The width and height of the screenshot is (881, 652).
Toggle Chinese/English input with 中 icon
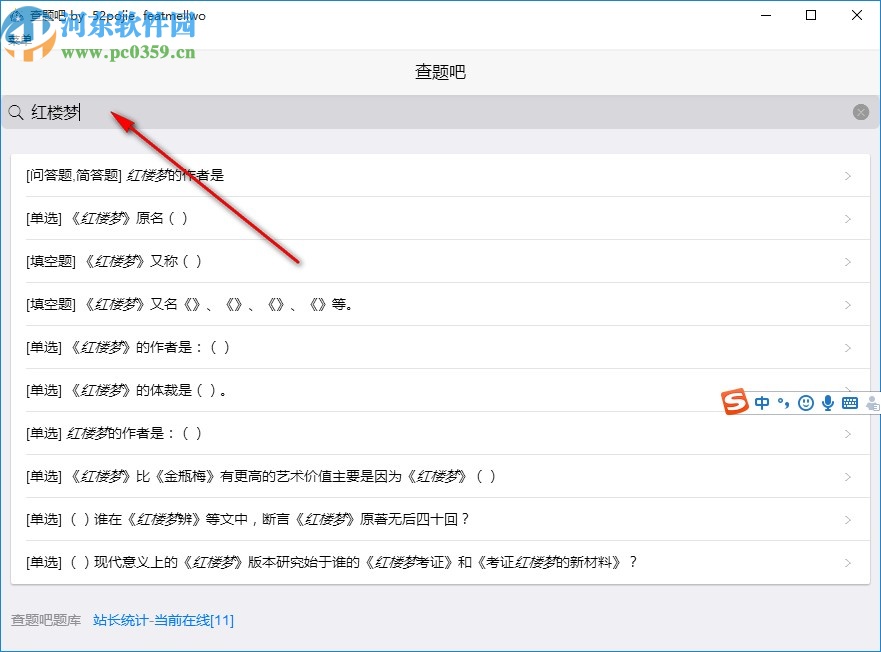pyautogui.click(x=761, y=403)
